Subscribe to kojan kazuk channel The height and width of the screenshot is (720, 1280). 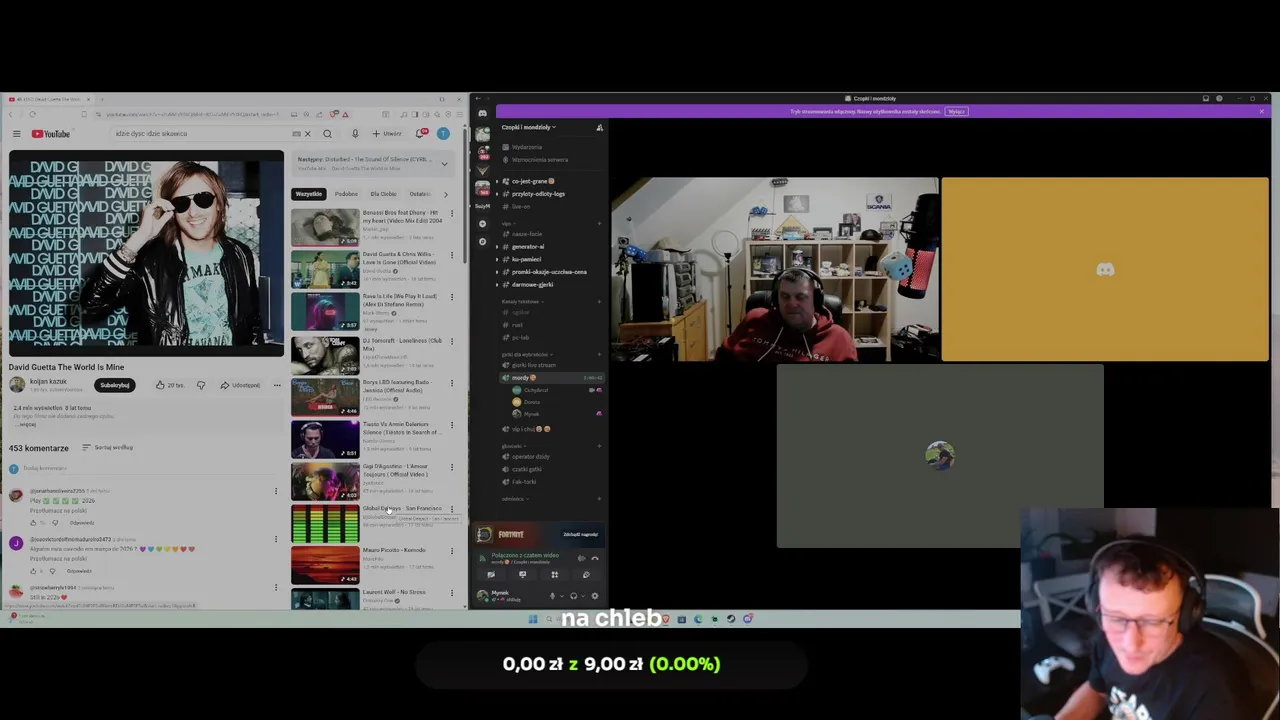coord(115,385)
